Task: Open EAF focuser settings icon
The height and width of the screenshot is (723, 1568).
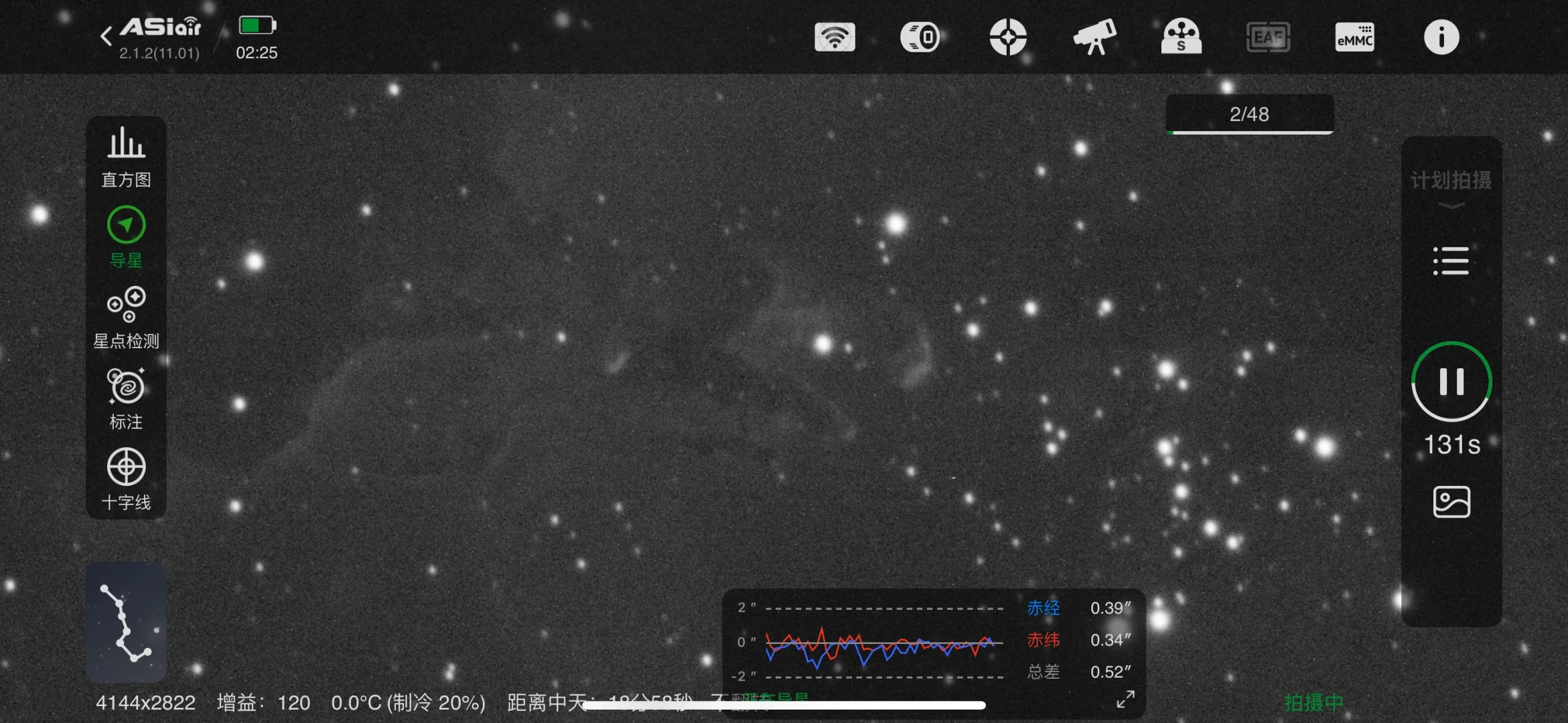Action: point(1268,37)
